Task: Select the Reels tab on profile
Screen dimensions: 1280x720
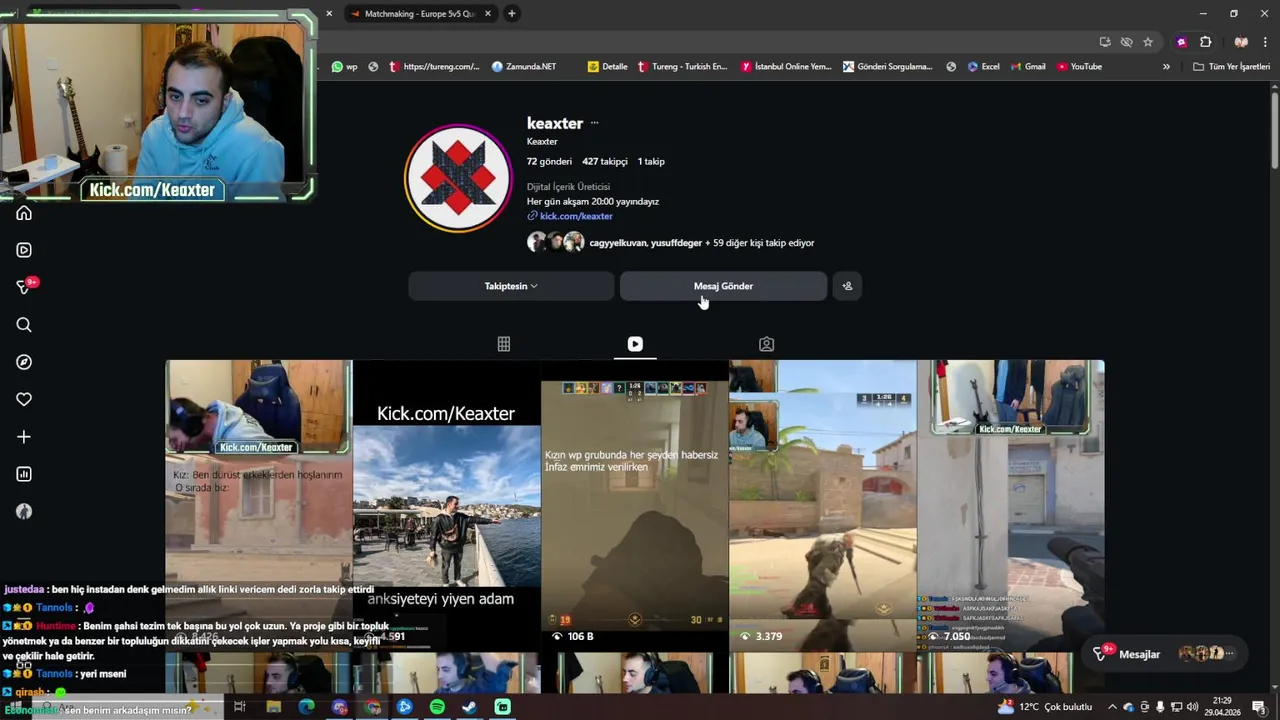Action: [635, 344]
